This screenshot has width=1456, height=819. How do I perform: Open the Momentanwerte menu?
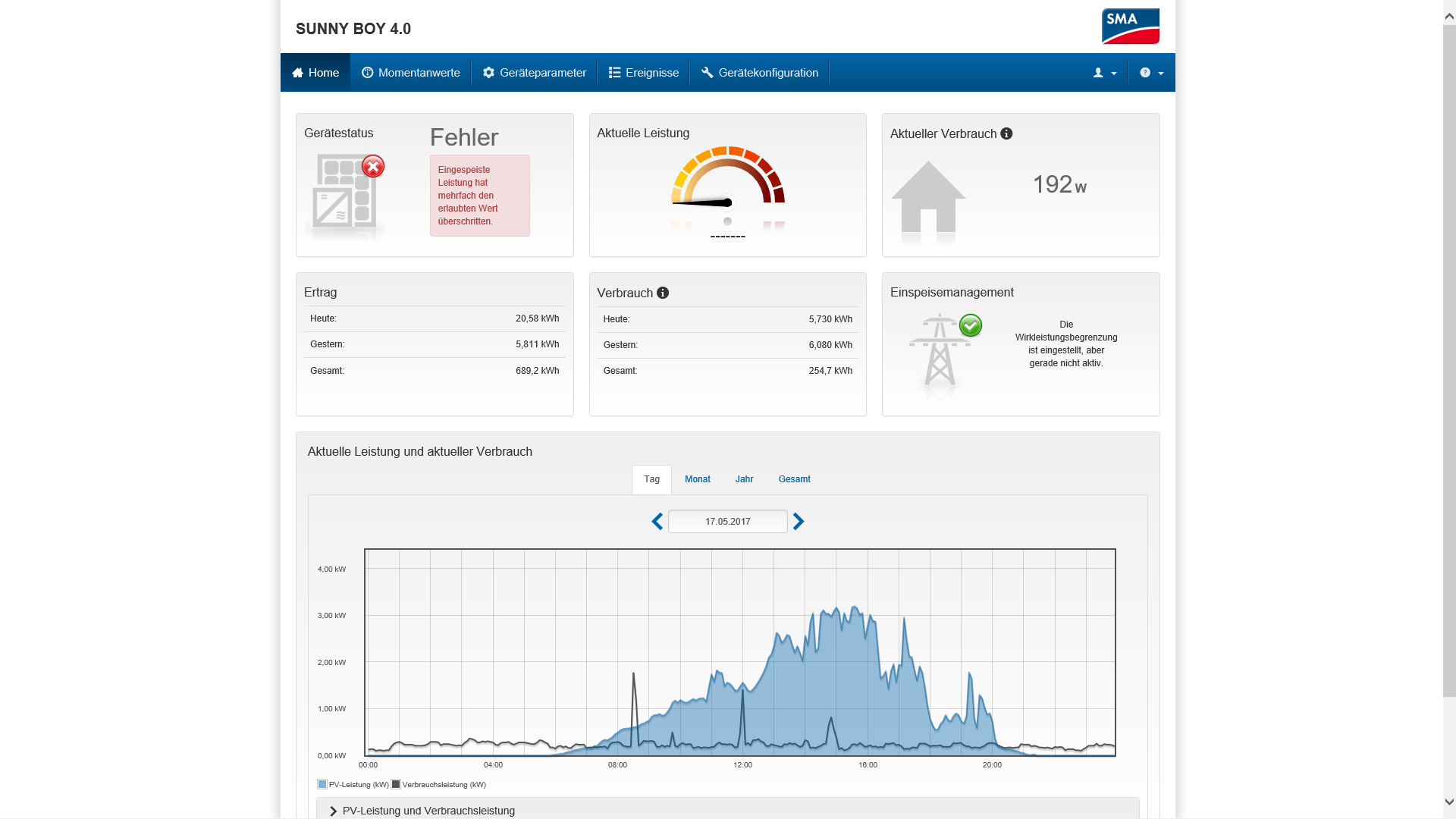coord(411,73)
